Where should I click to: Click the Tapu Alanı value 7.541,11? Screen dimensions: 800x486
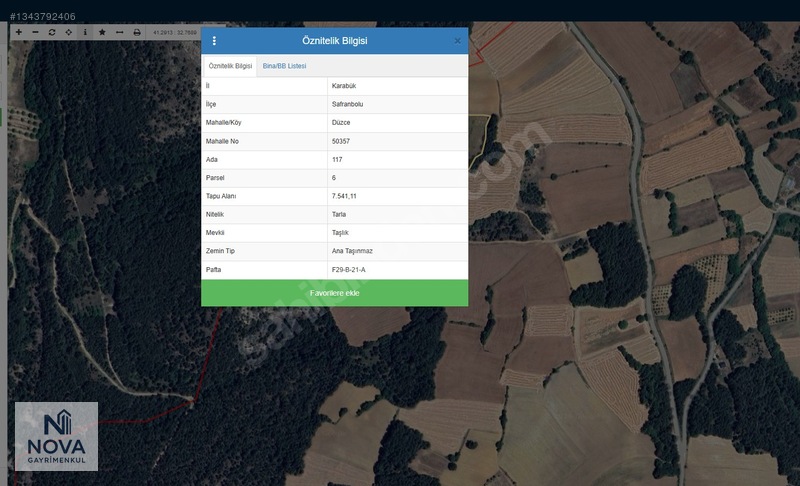pyautogui.click(x=344, y=196)
